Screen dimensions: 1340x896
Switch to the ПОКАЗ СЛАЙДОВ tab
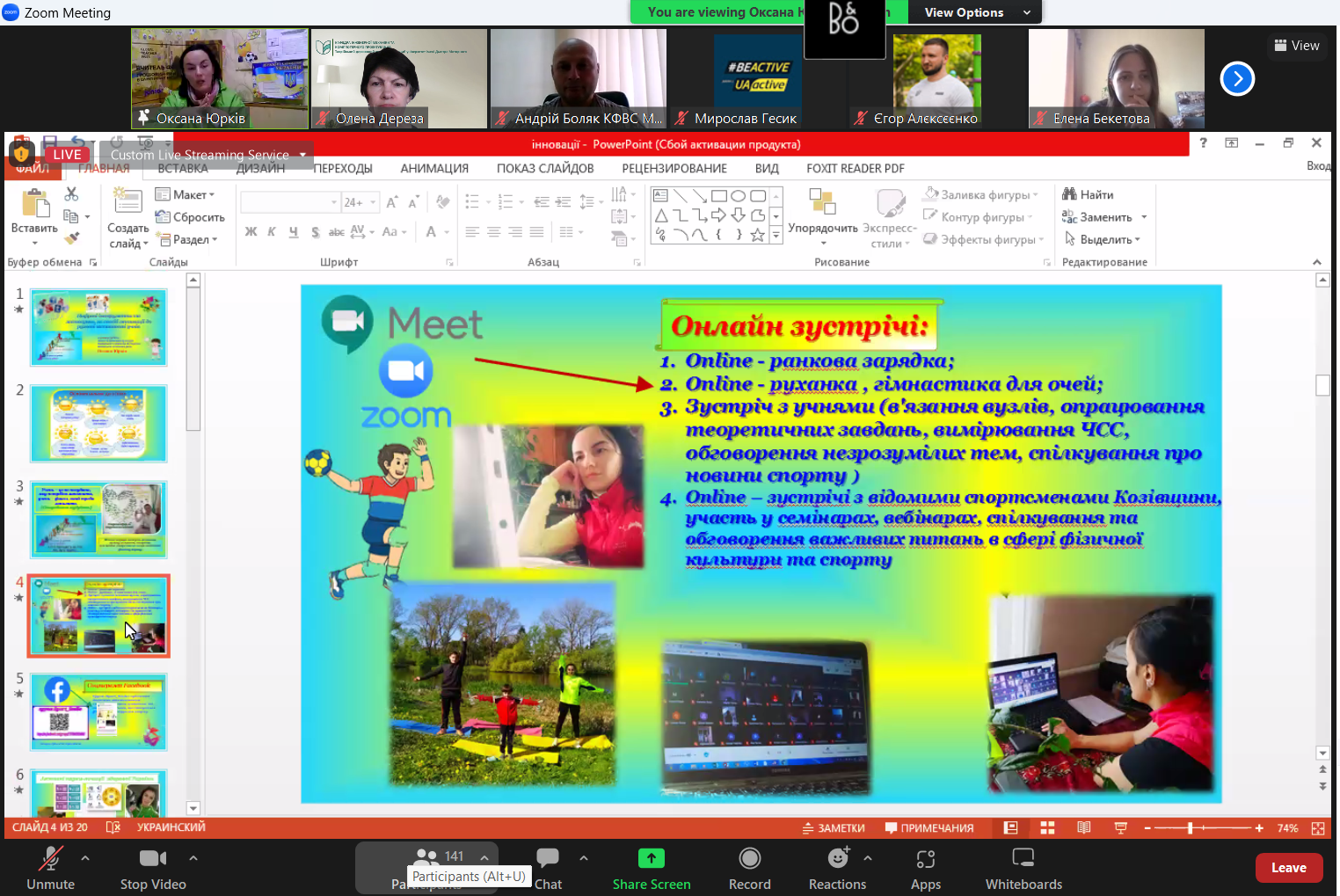pos(545,169)
